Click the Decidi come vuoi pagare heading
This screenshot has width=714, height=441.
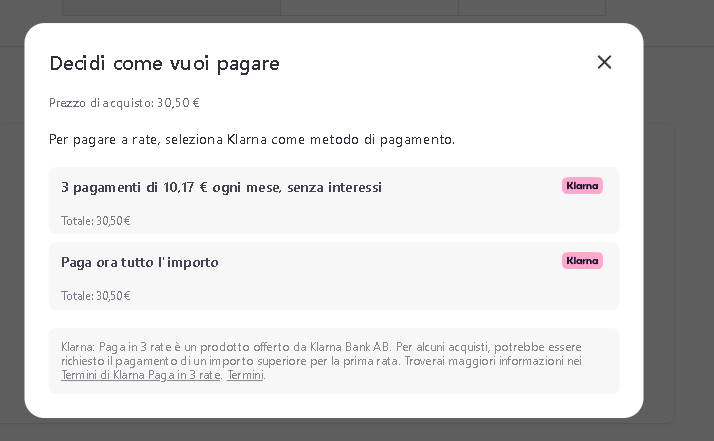pyautogui.click(x=164, y=64)
